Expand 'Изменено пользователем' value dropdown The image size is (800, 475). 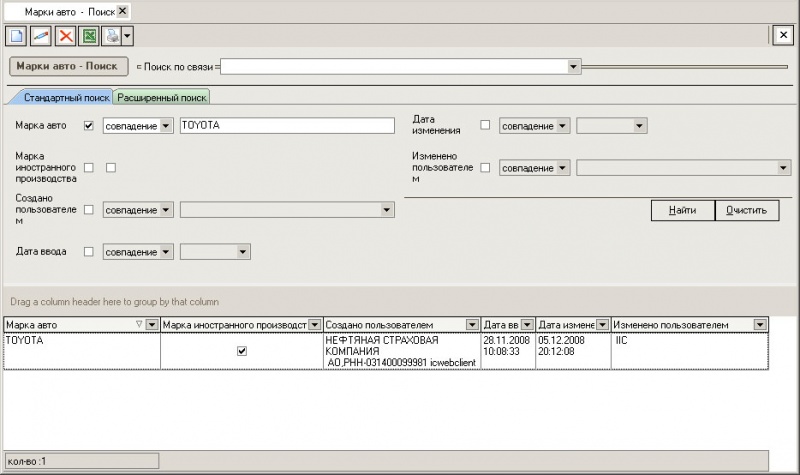(x=783, y=168)
